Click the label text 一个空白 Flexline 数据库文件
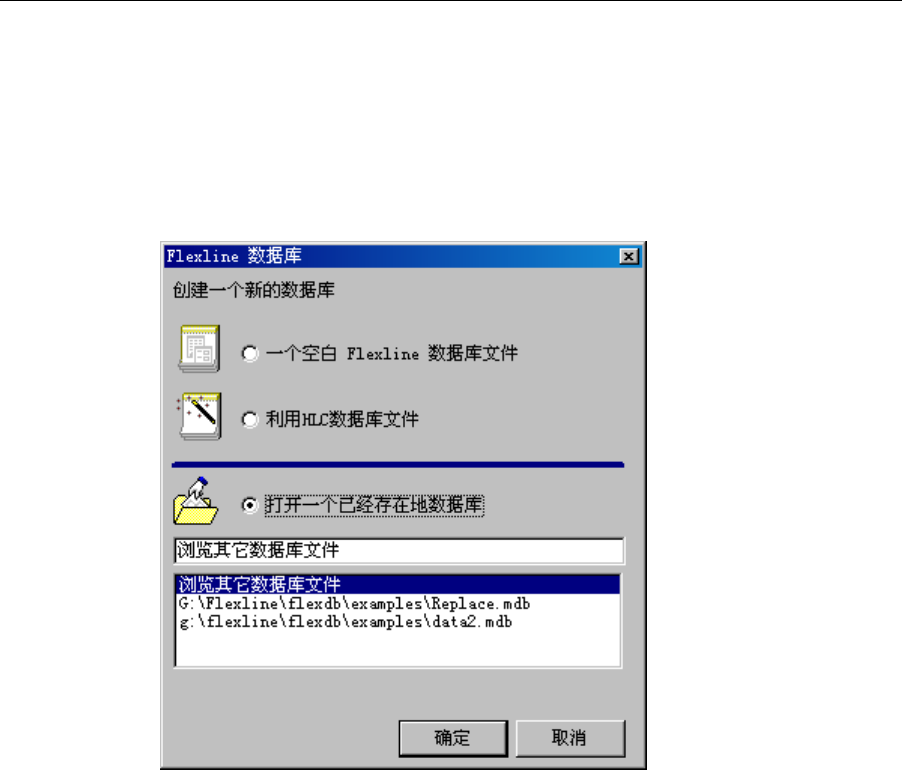The width and height of the screenshot is (902, 770). 392,353
